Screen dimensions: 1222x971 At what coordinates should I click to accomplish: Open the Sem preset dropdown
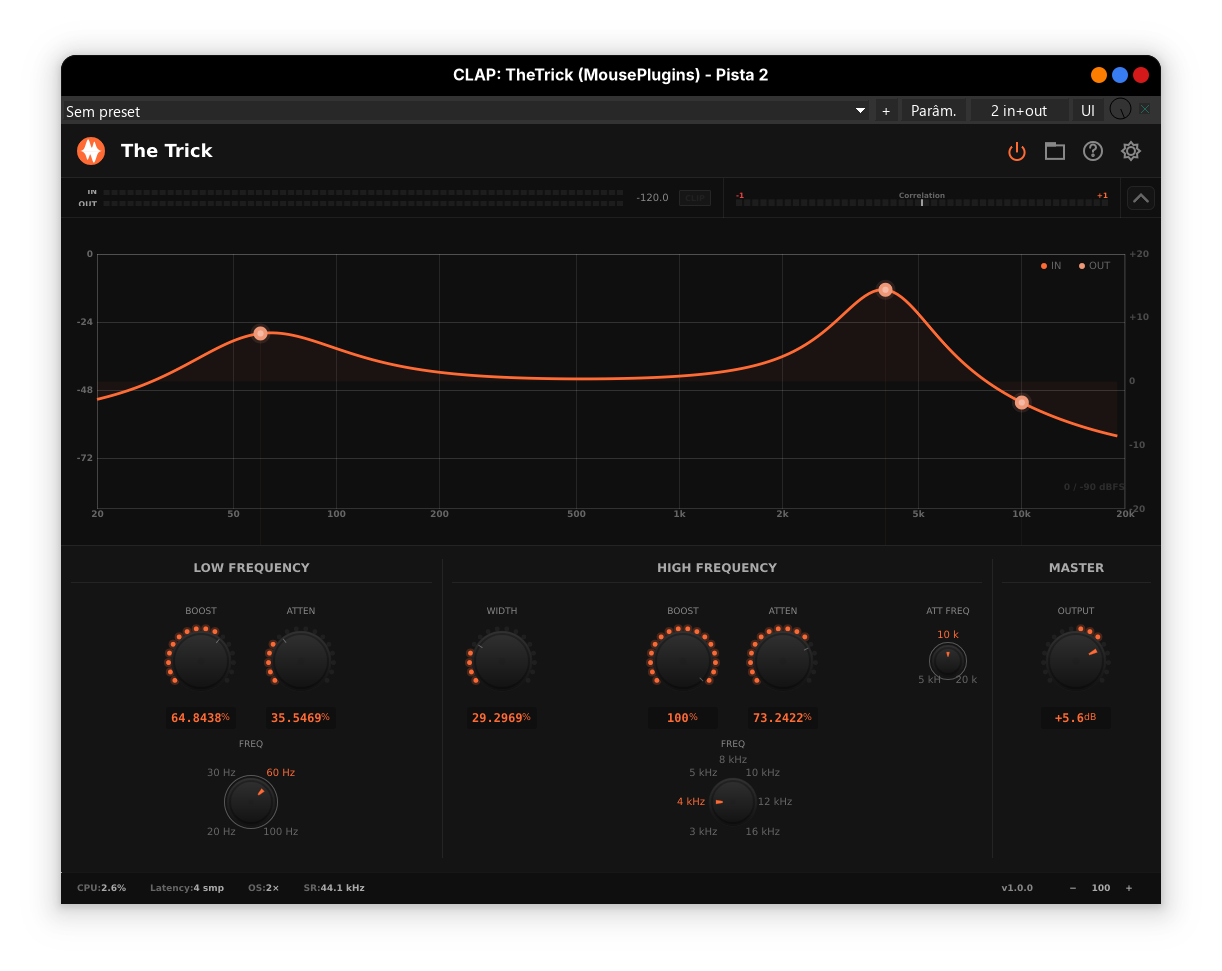click(466, 111)
